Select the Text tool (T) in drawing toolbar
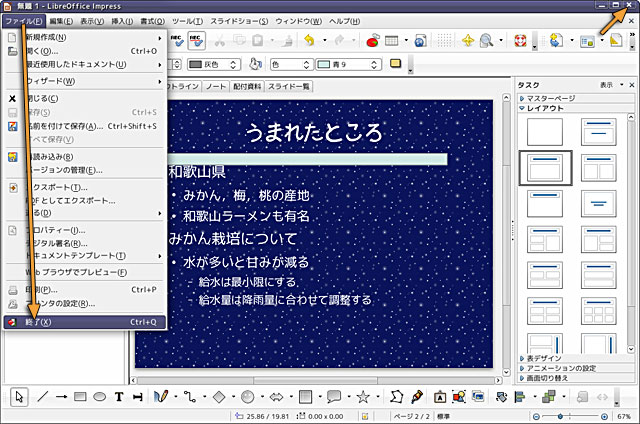 pos(119,397)
